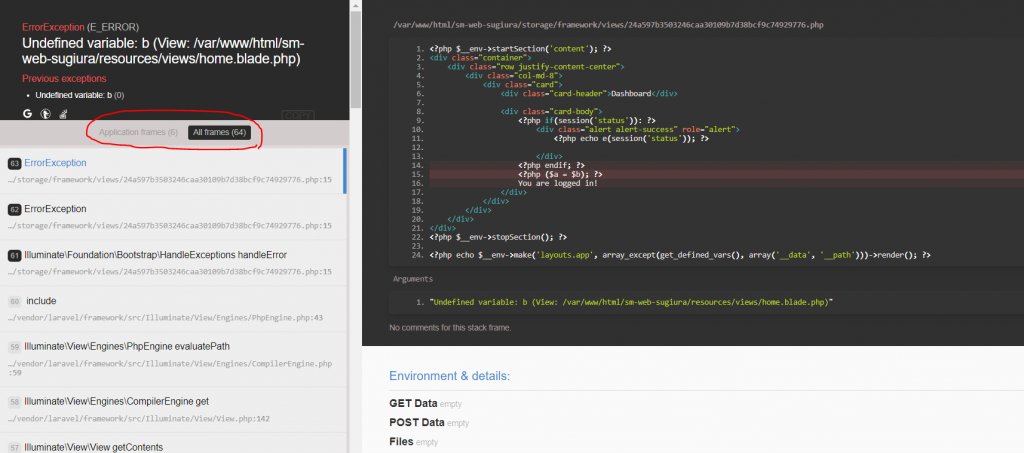Click the Environment & details heading
Screen dimensions: 1024x453
tap(449, 376)
